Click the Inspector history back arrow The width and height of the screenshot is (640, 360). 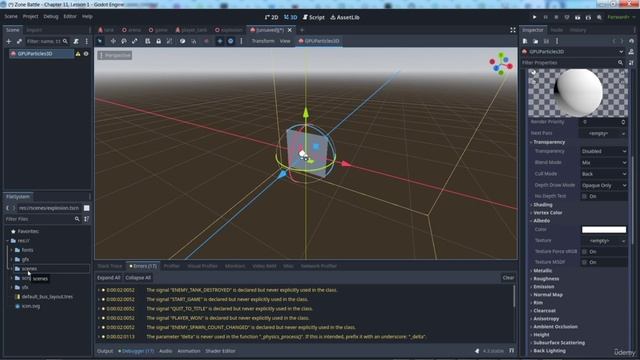point(613,41)
